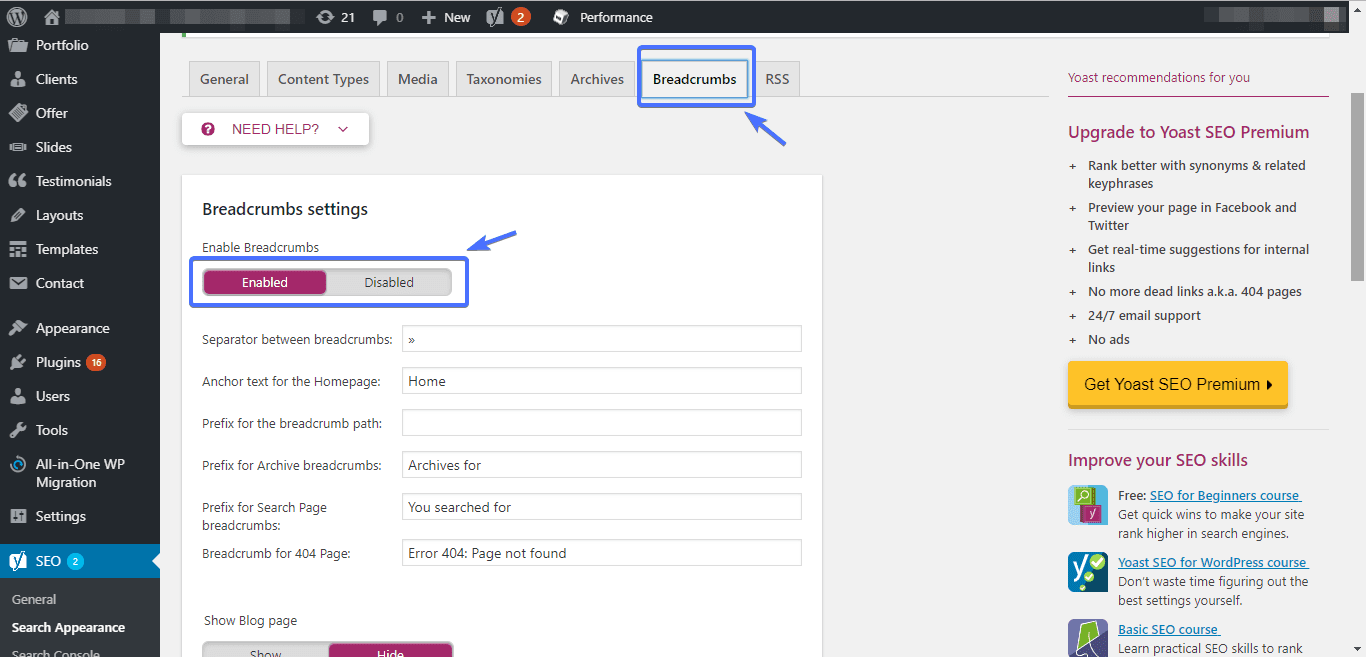The image size is (1366, 657).
Task: Click the Portfolio sidebar icon
Action: [17, 45]
